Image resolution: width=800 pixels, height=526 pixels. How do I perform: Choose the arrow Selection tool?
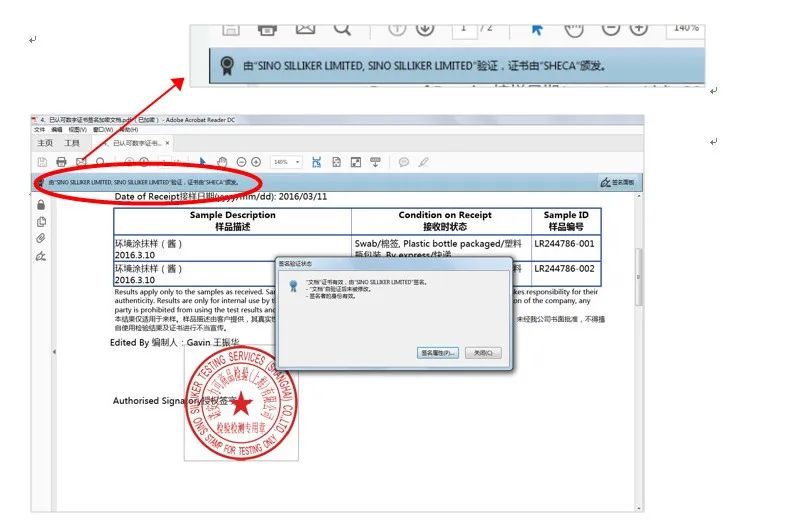point(203,162)
